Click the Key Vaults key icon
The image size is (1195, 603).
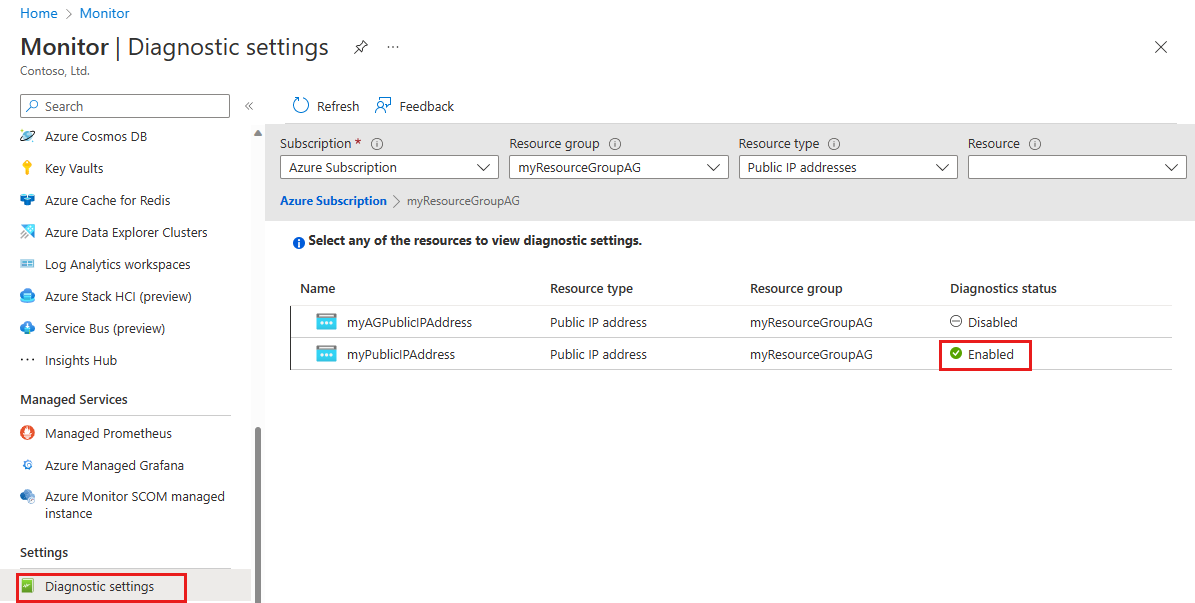point(28,168)
